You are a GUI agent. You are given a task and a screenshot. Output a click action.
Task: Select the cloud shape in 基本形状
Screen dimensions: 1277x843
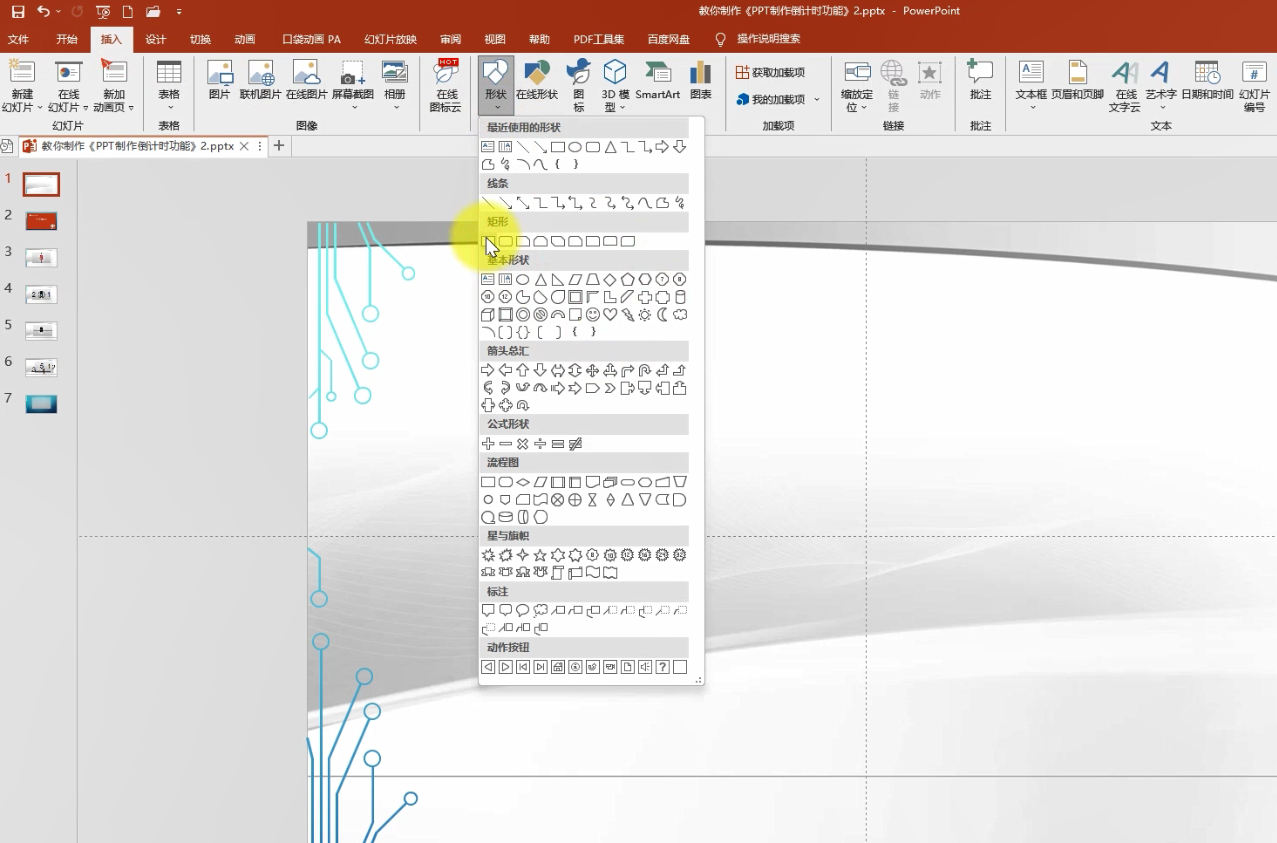tap(680, 315)
